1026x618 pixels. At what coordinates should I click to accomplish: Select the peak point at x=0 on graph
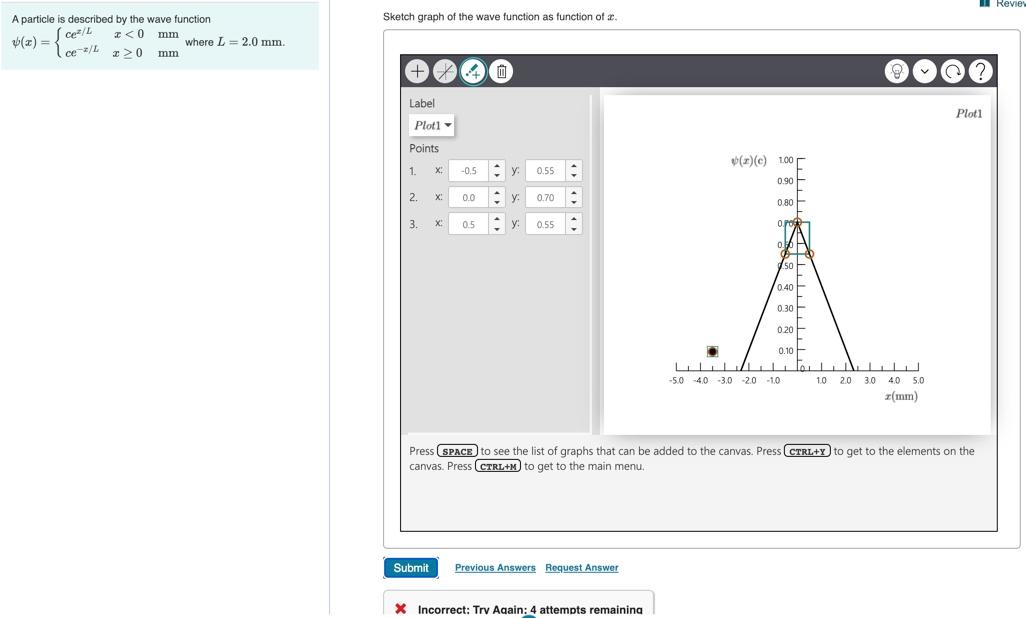[x=797, y=222]
